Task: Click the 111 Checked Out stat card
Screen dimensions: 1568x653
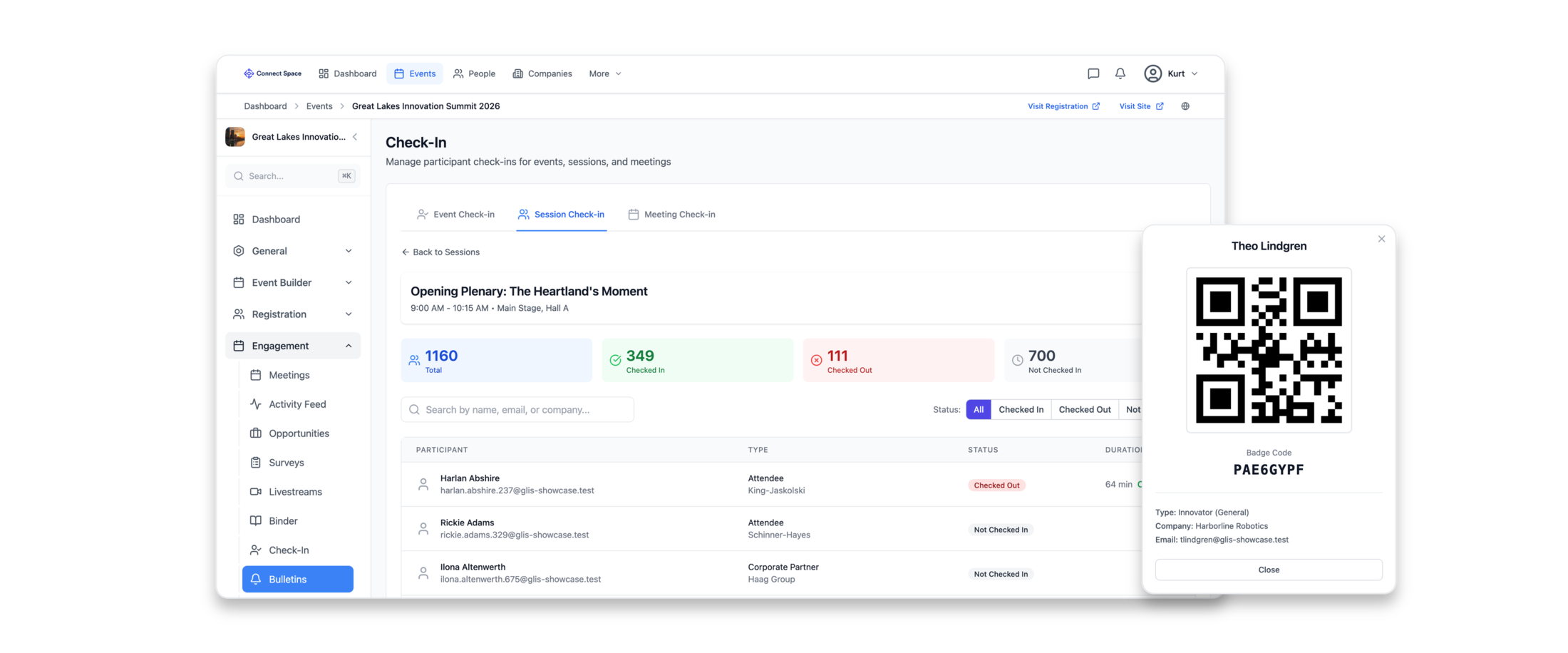Action: coord(899,360)
